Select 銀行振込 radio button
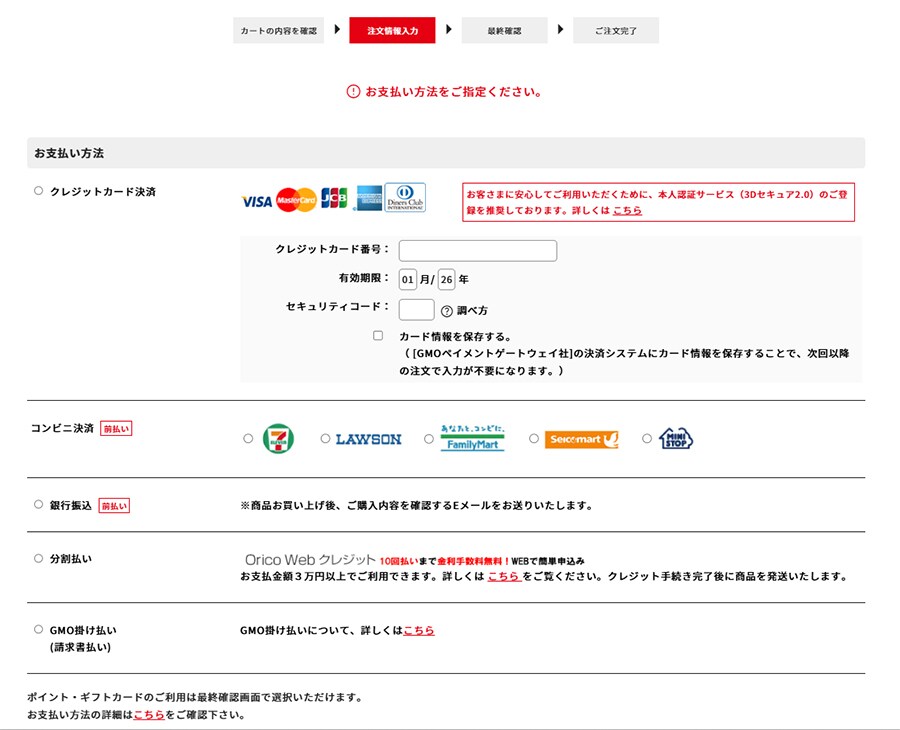900x730 pixels. (38, 504)
